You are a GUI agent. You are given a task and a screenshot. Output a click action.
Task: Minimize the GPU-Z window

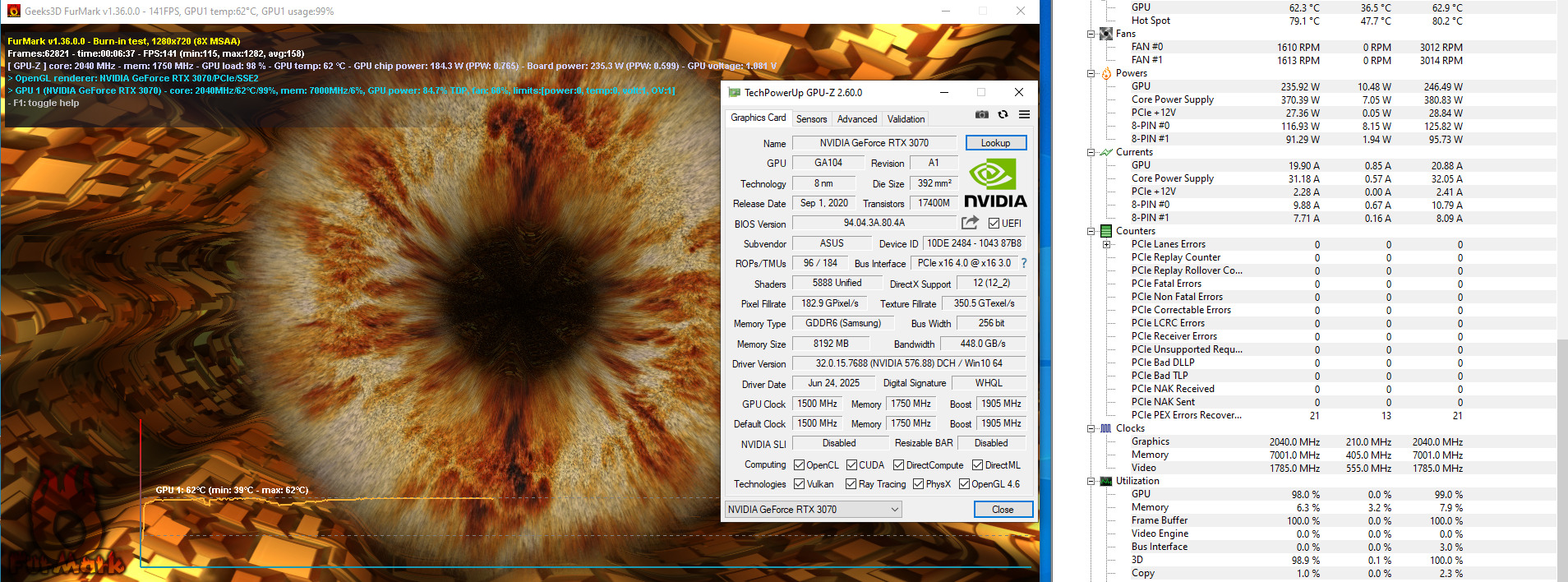click(x=944, y=92)
